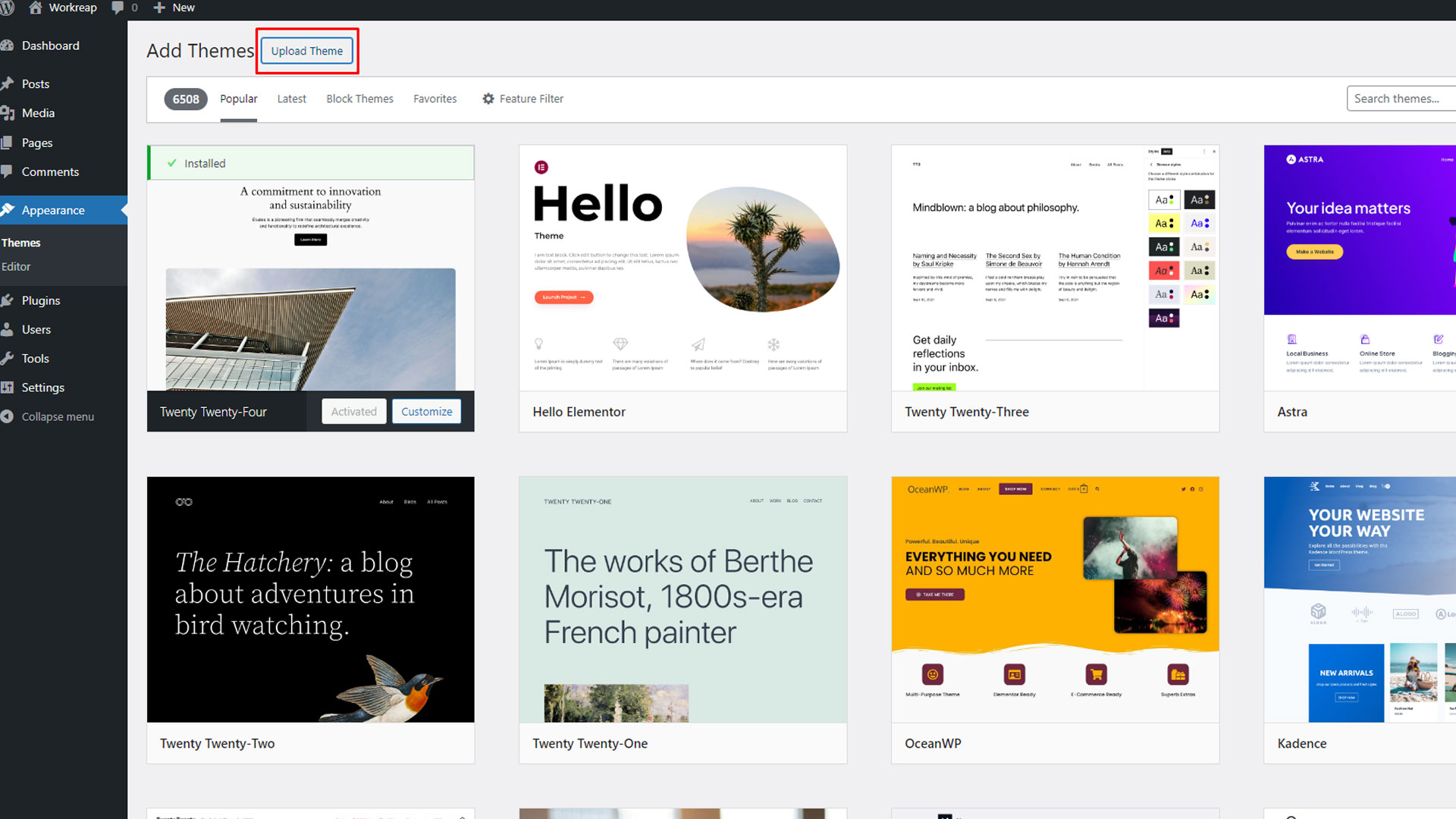Click the Media library sidebar icon
The width and height of the screenshot is (1456, 819).
coord(8,113)
